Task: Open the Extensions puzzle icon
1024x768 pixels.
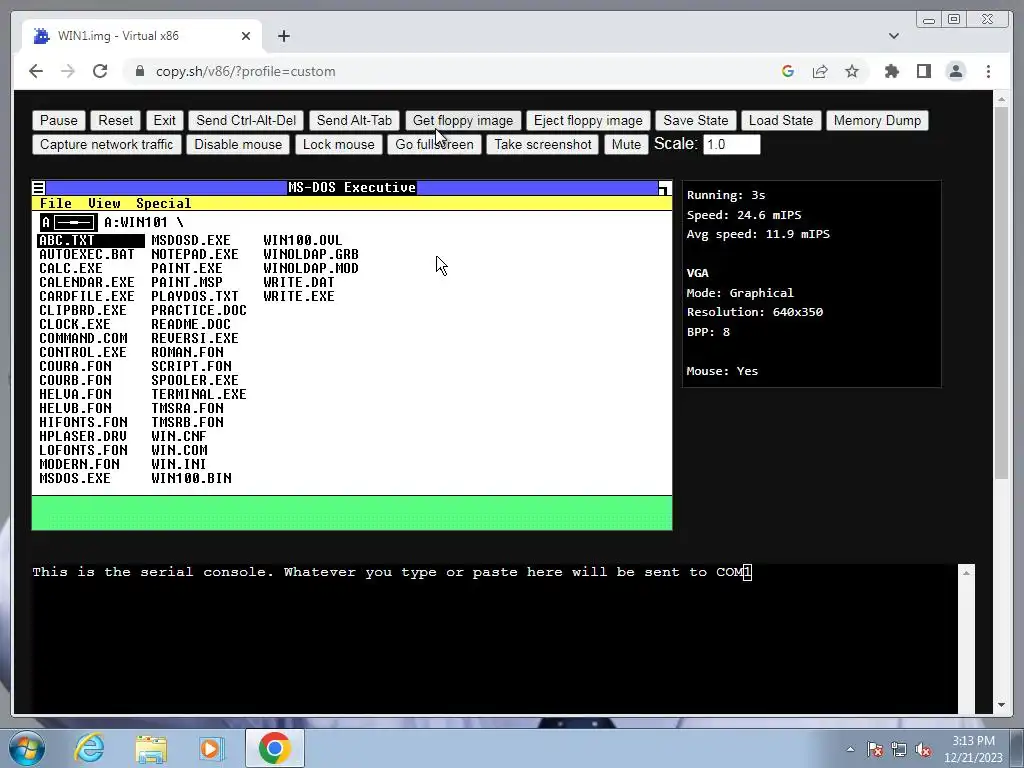Action: click(891, 71)
